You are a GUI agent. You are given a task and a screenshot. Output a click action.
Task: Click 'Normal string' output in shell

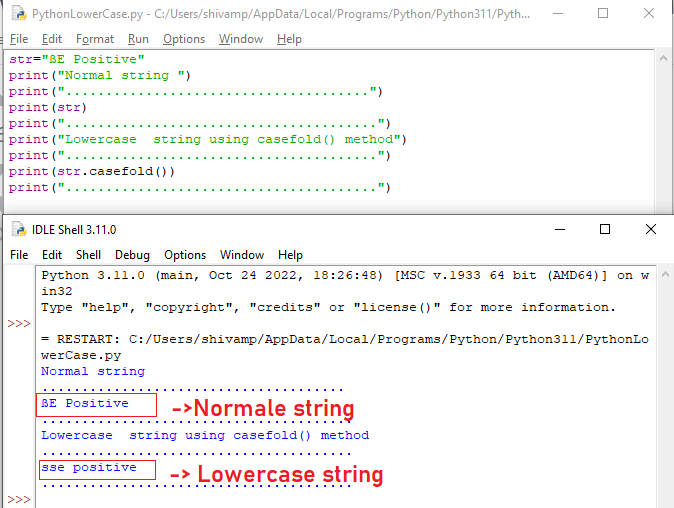click(93, 371)
